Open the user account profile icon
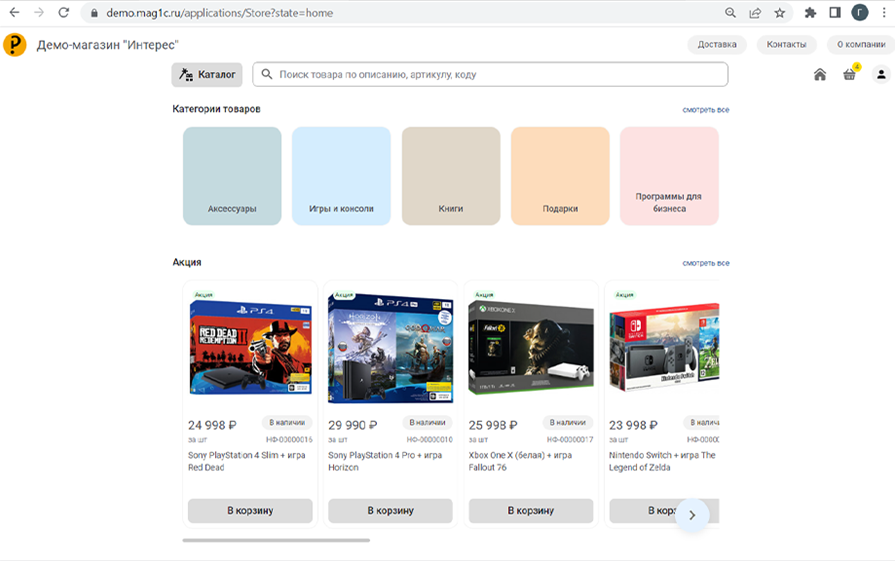The height and width of the screenshot is (561, 895). point(881,74)
